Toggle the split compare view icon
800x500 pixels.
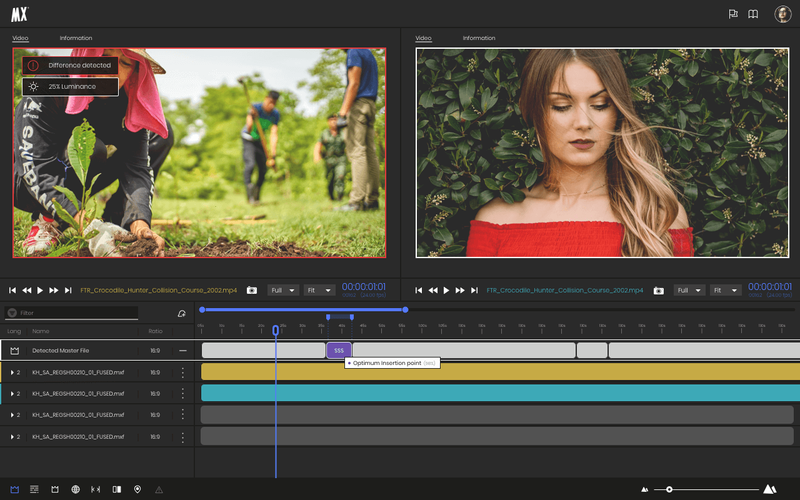117,489
